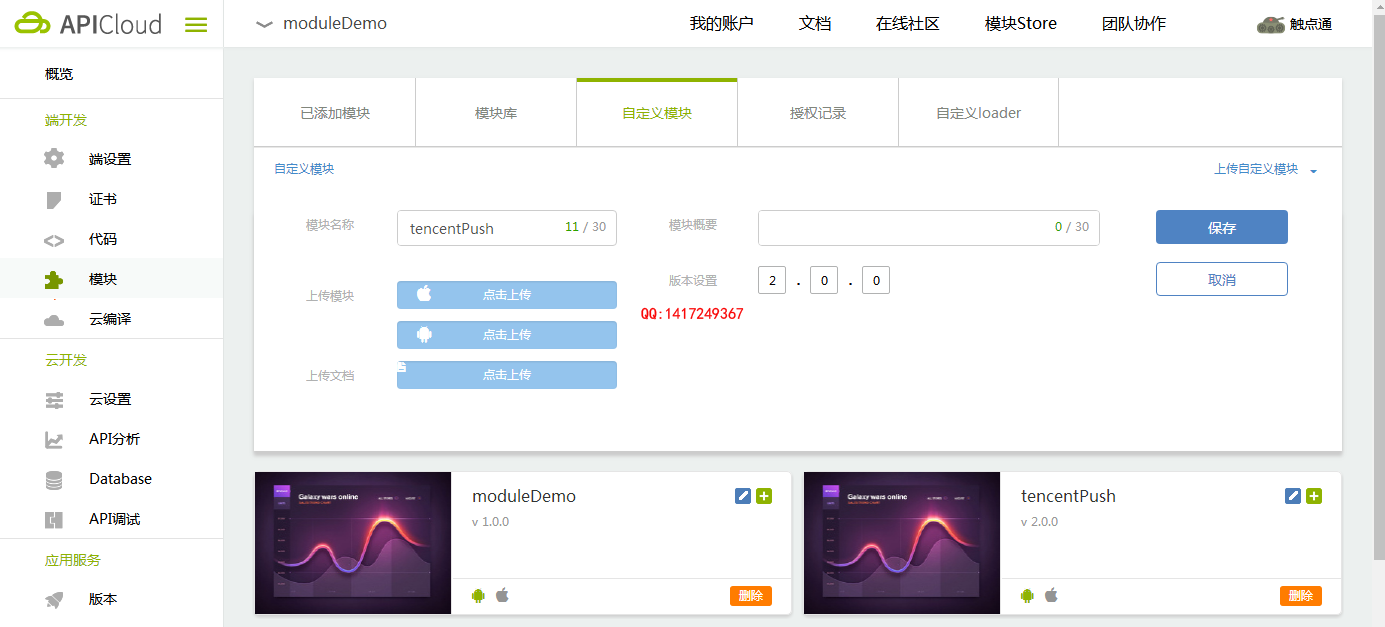Click the iOS module upload button

(x=507, y=295)
